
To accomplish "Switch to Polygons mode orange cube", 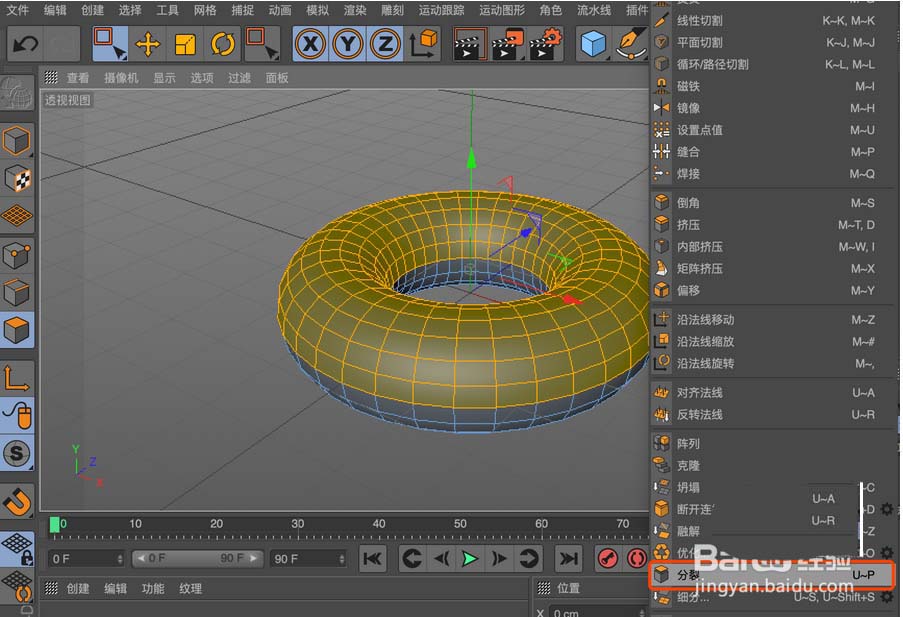I will pos(17,330).
